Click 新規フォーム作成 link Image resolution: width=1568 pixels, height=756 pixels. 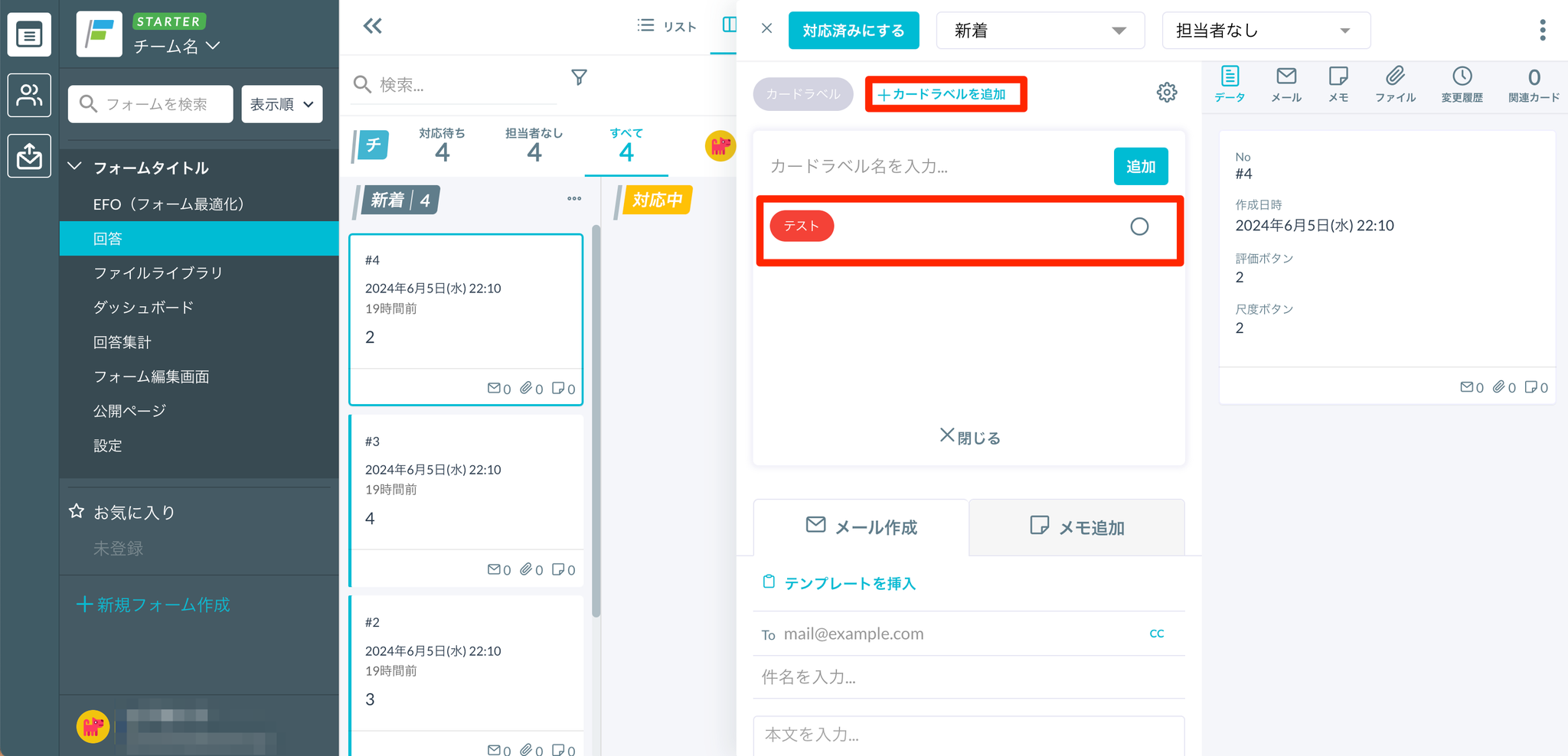153,604
